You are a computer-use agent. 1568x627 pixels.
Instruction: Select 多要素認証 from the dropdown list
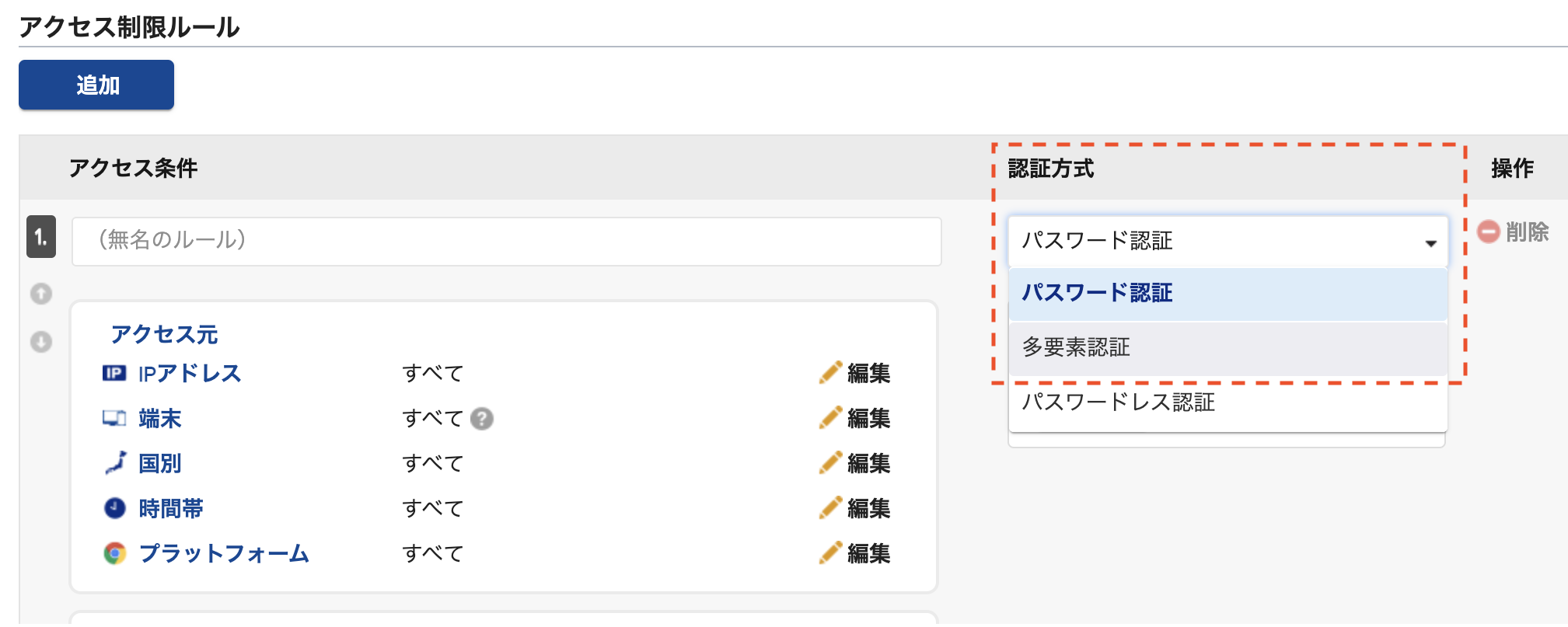coord(1228,347)
